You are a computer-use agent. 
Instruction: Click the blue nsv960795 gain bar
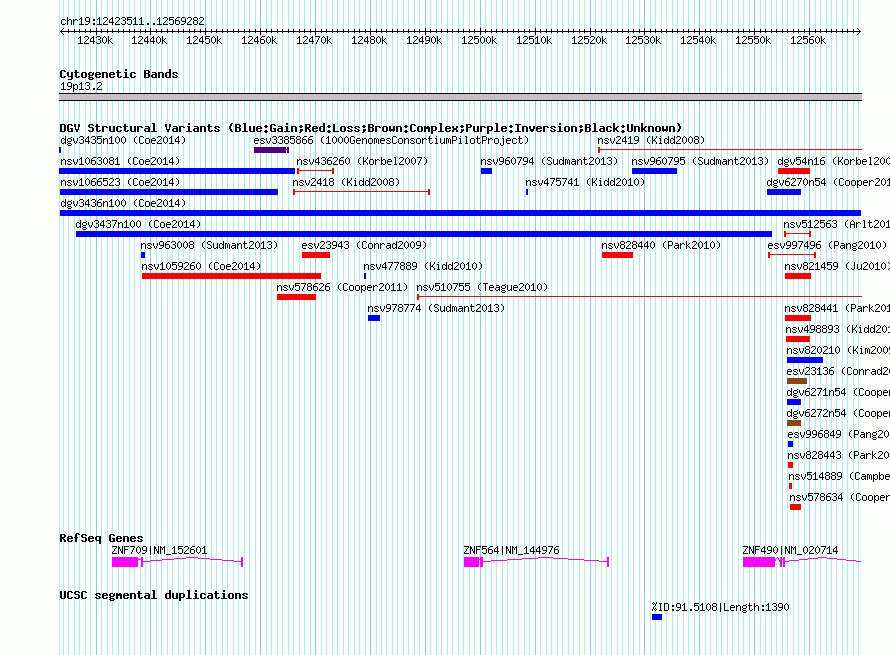click(x=654, y=171)
